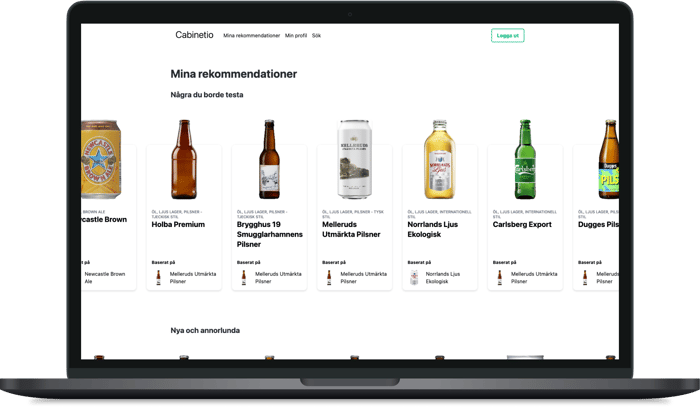Viewport: 700px width, 407px height.
Task: Open the Cabinetio home logo
Action: tap(194, 35)
